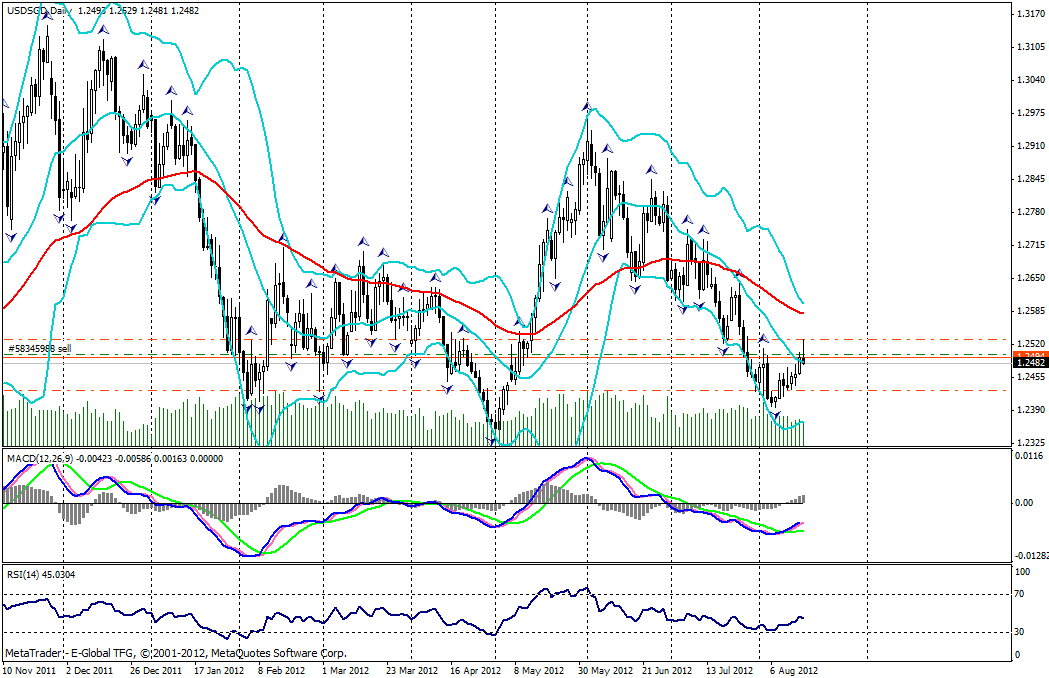
Task: Click the 23 Mar 2012 date label
Action: [411, 671]
